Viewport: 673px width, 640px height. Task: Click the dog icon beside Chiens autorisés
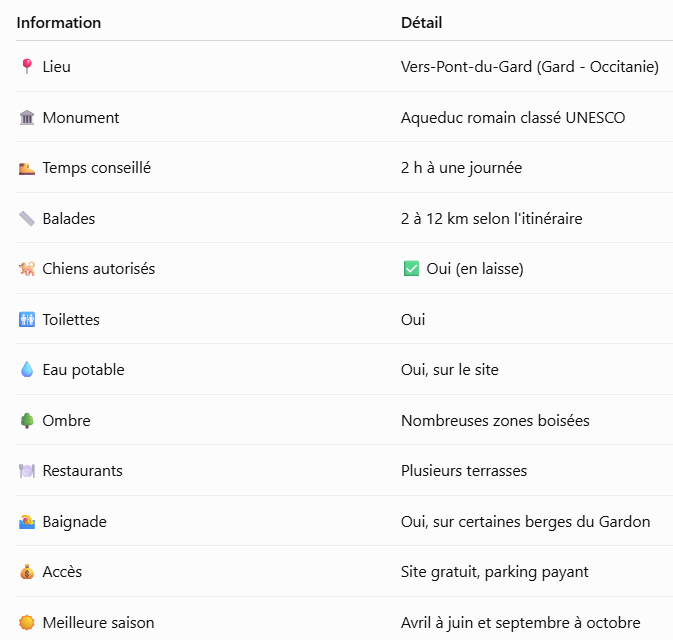click(x=27, y=269)
